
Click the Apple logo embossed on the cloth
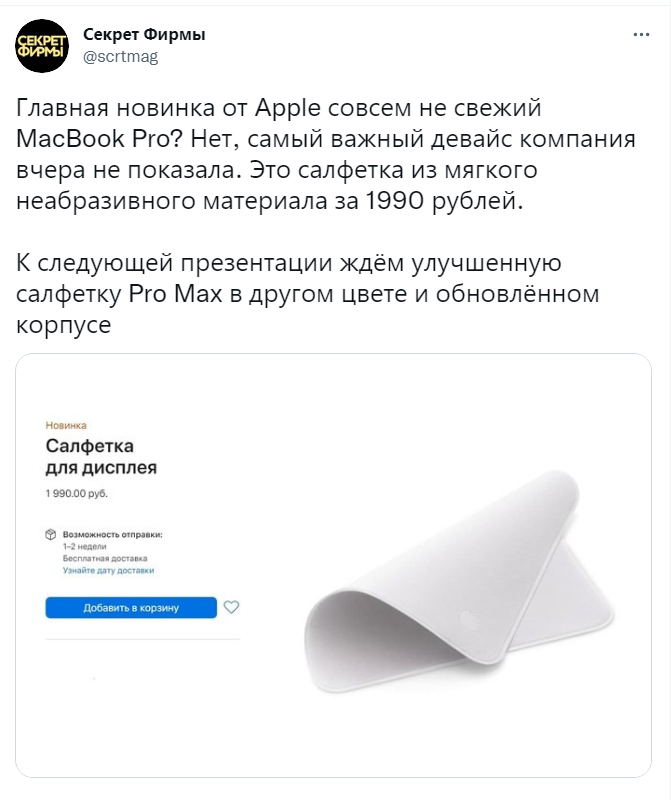(469, 618)
